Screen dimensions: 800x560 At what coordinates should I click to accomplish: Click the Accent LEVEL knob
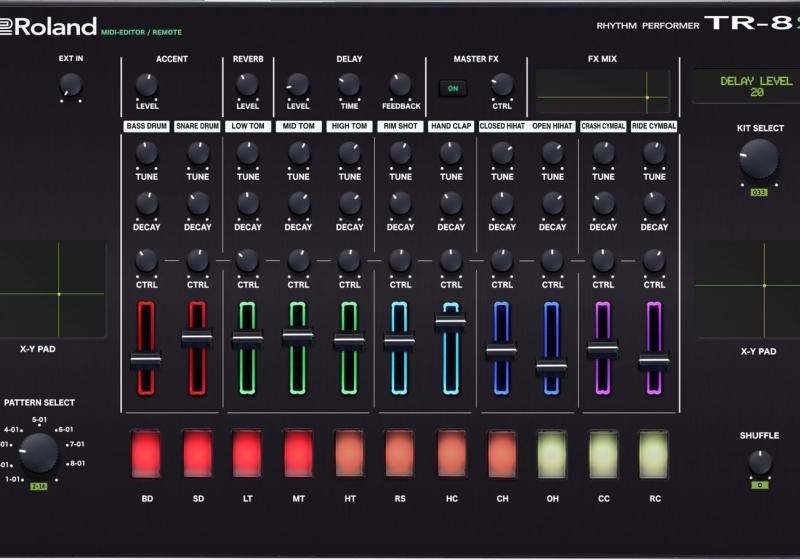[147, 85]
